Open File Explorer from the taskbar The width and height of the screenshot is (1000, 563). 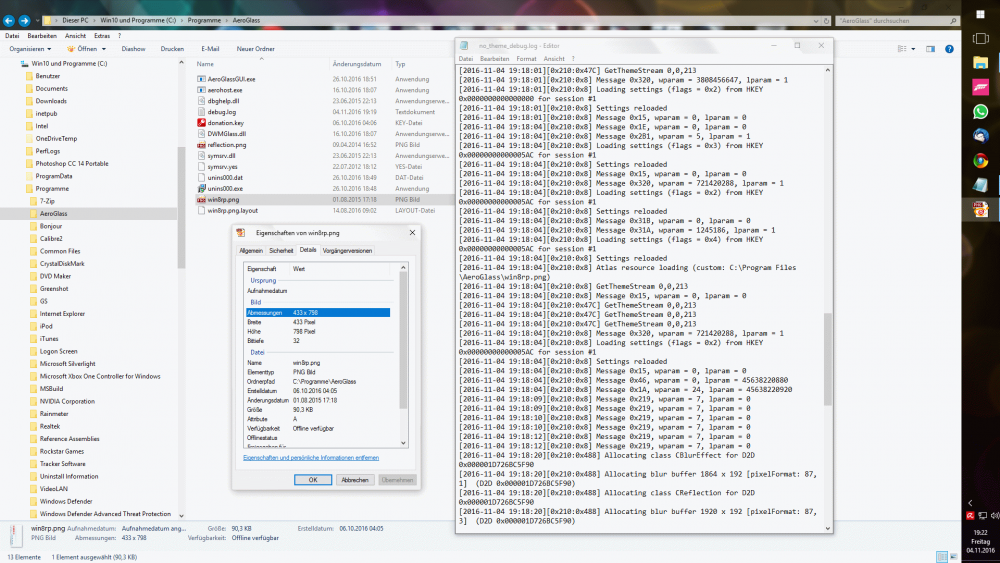pyautogui.click(x=980, y=62)
